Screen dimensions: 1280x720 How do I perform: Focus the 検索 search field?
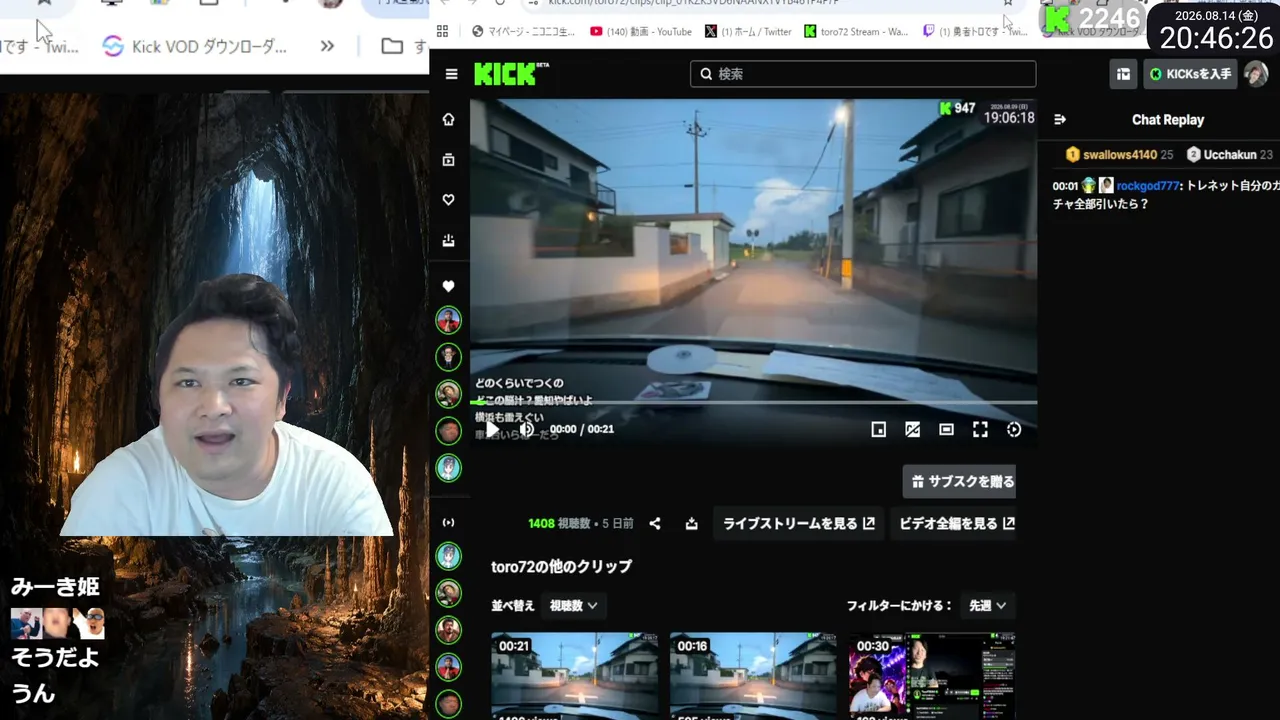click(863, 74)
